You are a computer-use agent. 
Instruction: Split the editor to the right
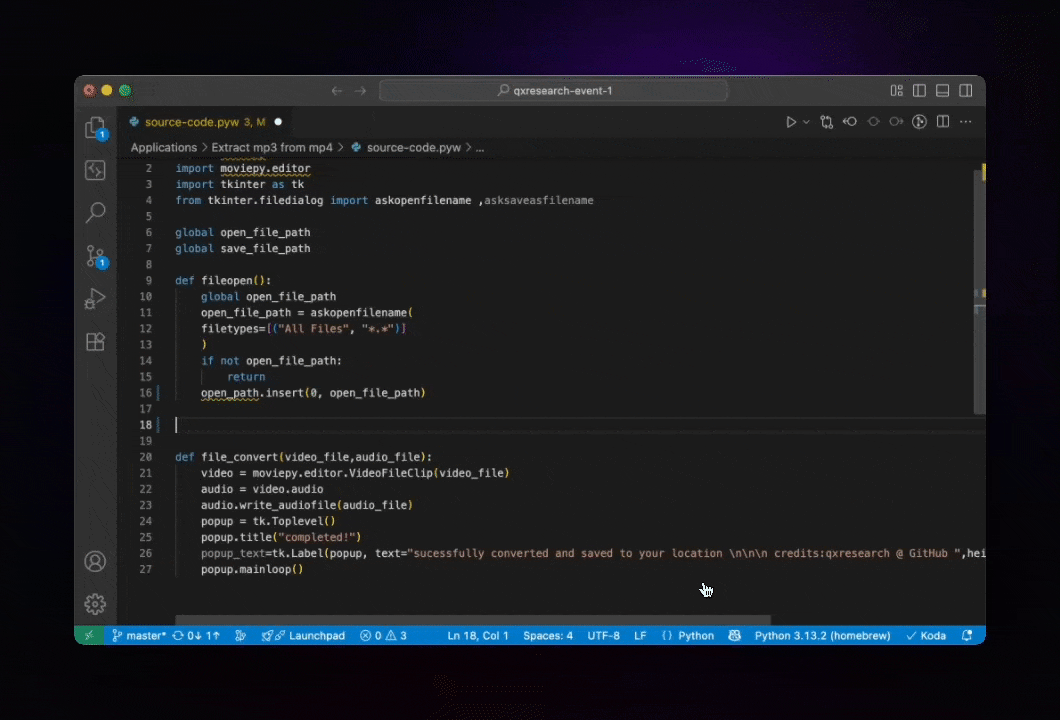(x=942, y=122)
